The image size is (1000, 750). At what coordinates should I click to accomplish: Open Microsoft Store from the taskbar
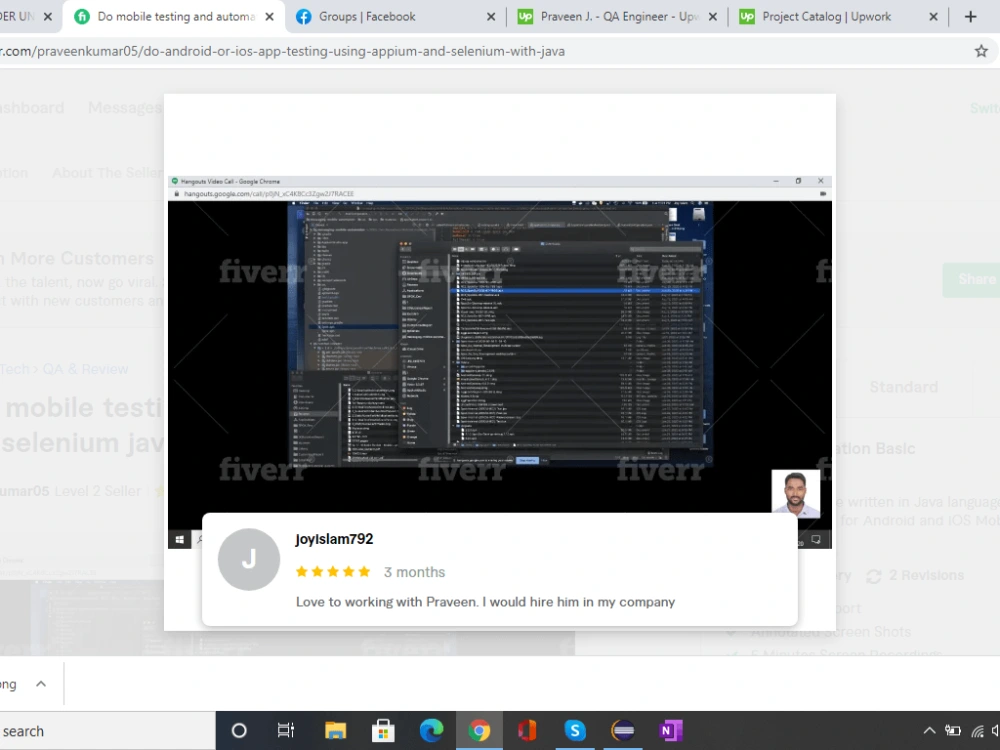click(x=383, y=731)
